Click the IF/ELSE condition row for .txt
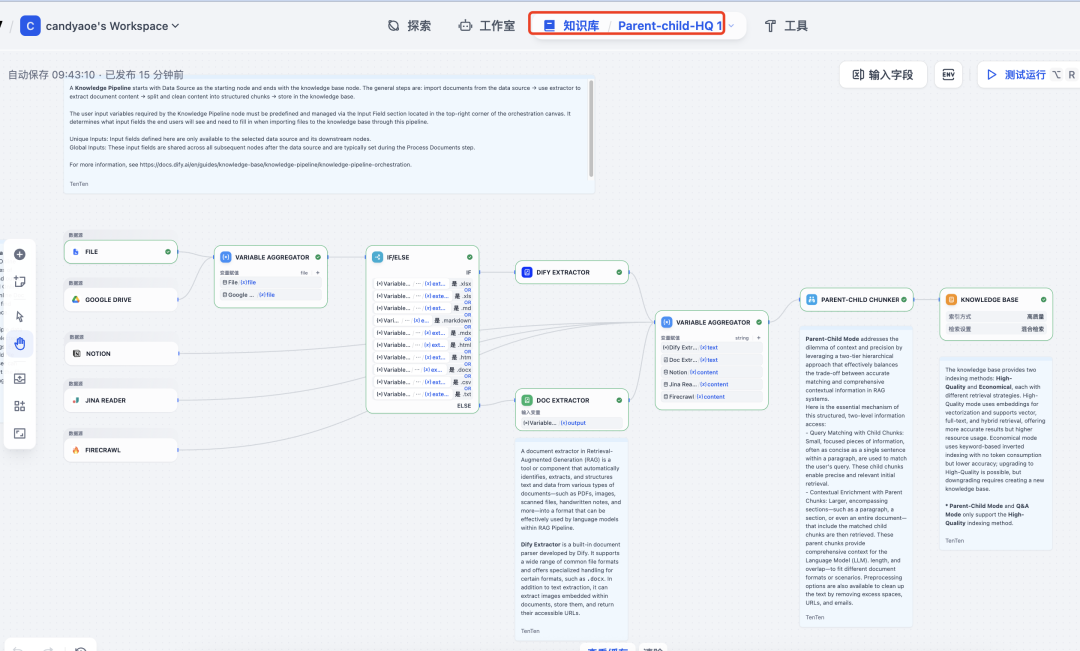Screen dimensions: 1080x651 coord(423,394)
